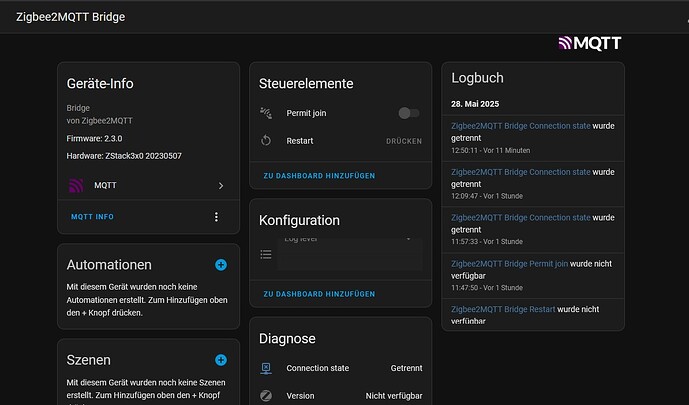Click the Restart refresh icon
The width and height of the screenshot is (689, 405).
[266, 141]
